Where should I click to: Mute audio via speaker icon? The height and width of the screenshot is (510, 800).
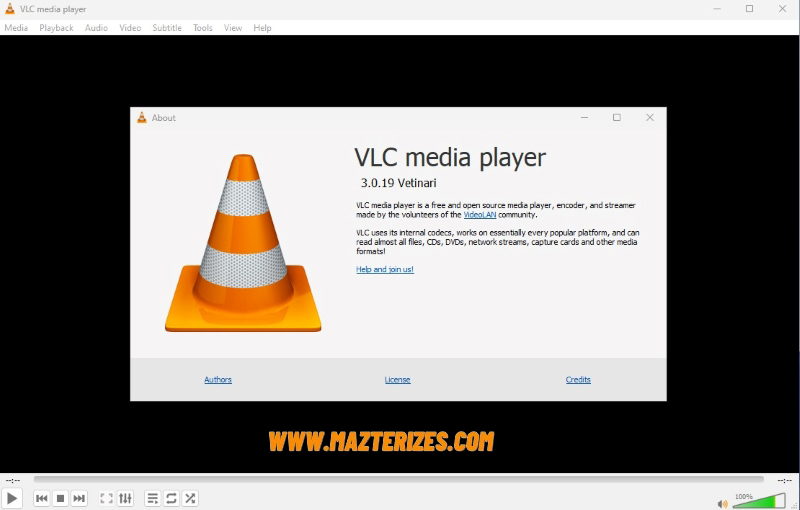click(722, 504)
